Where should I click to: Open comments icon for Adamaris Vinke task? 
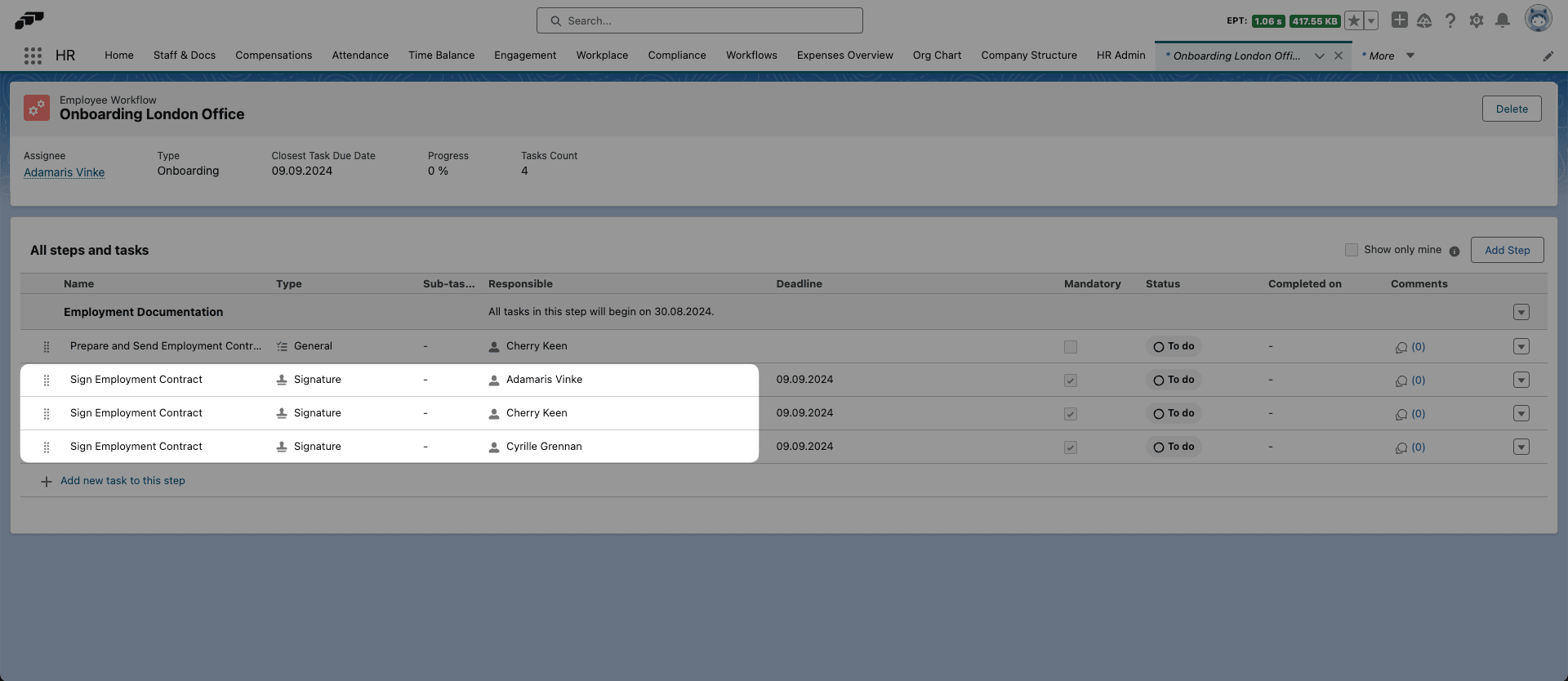point(1401,381)
